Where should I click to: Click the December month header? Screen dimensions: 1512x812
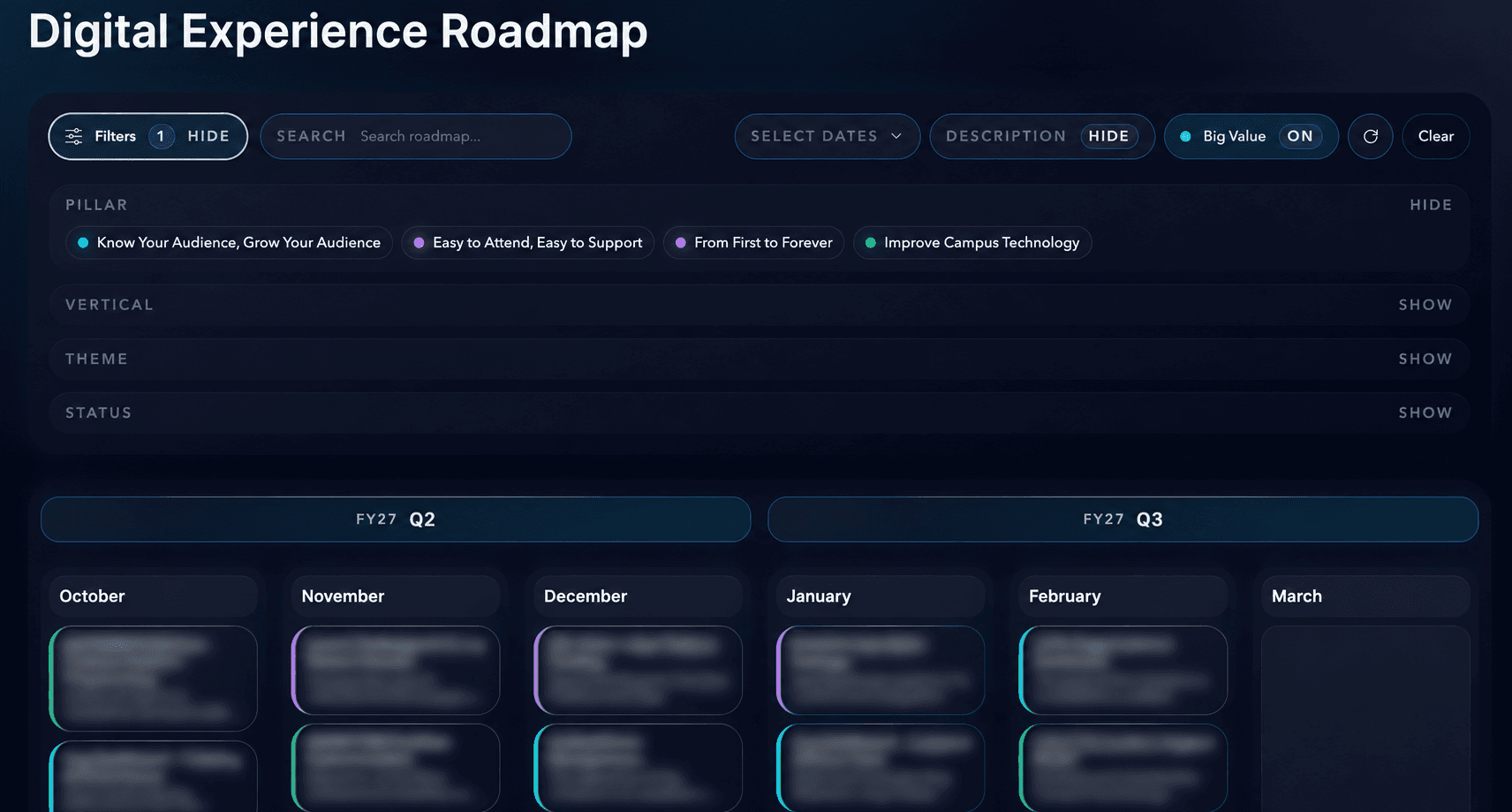(639, 596)
